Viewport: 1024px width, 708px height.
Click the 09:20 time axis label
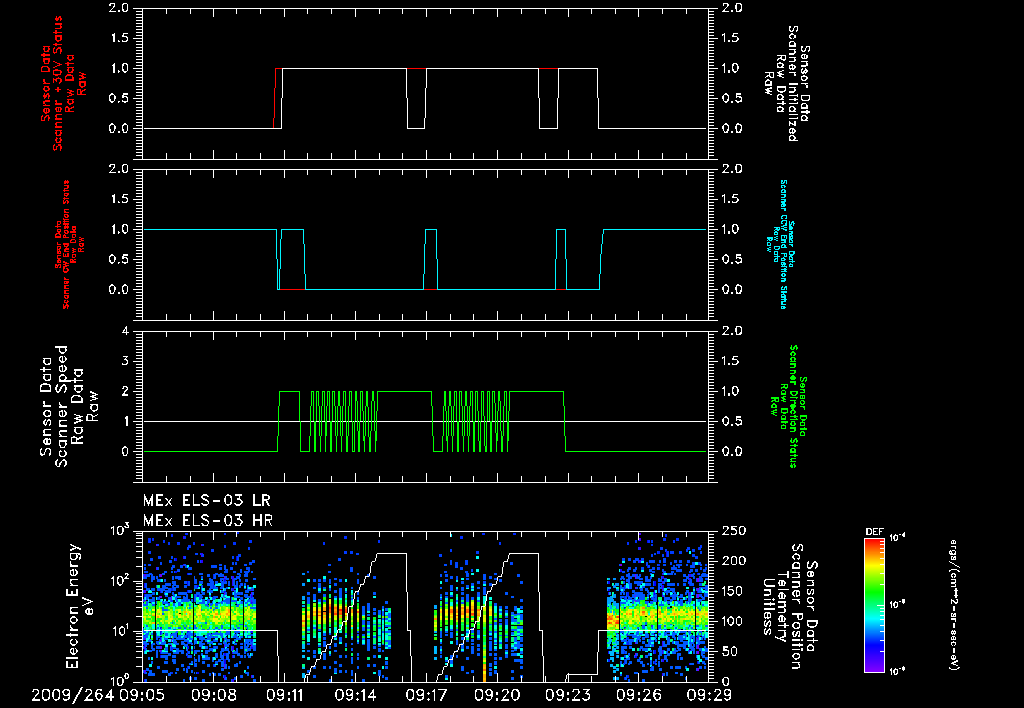[498, 695]
